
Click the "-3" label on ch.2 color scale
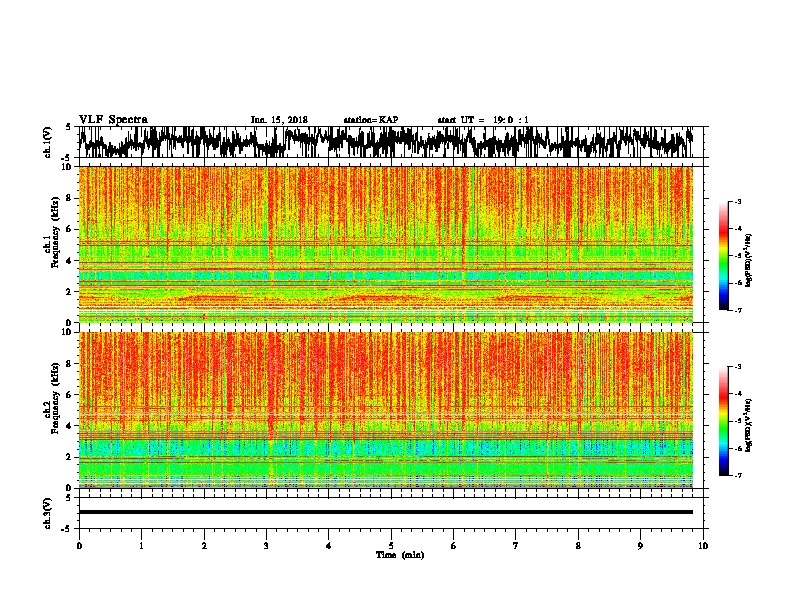[738, 367]
